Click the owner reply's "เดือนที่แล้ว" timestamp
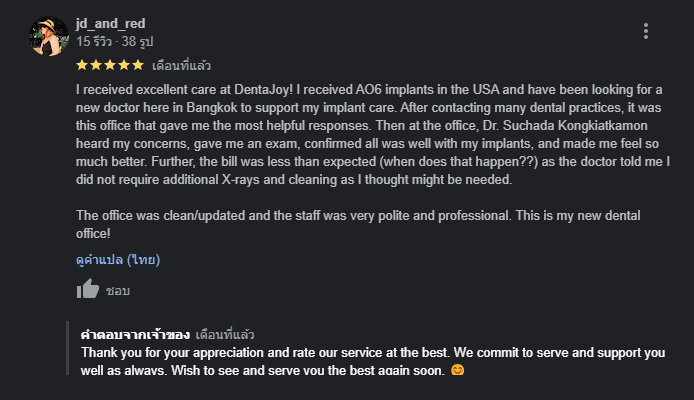Screen dimensions: 694x400 tap(226, 335)
